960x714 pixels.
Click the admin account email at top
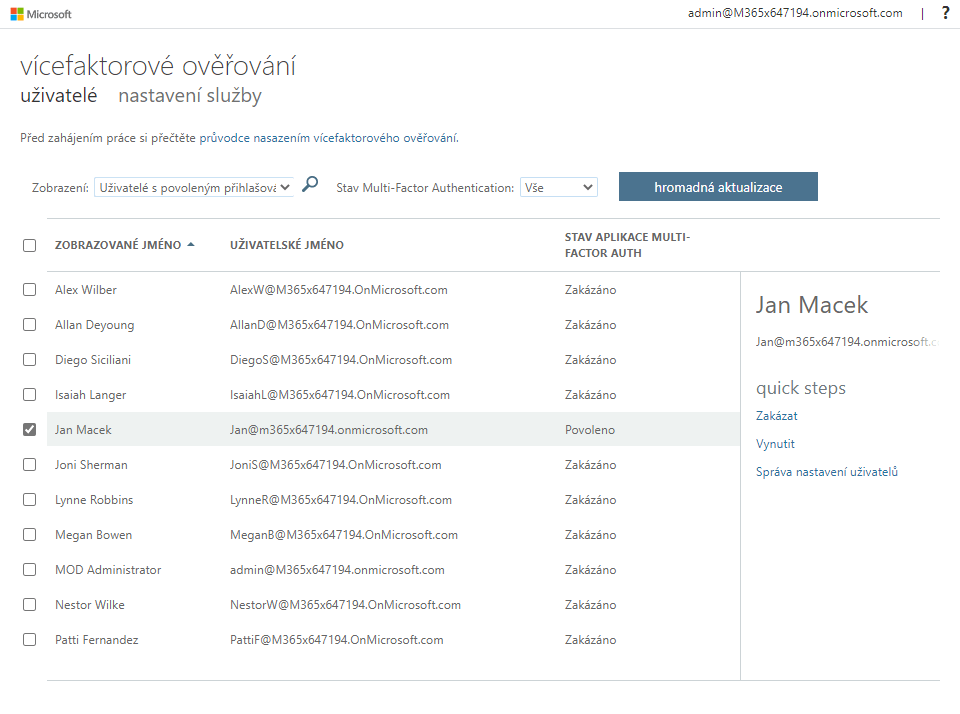pyautogui.click(x=795, y=13)
